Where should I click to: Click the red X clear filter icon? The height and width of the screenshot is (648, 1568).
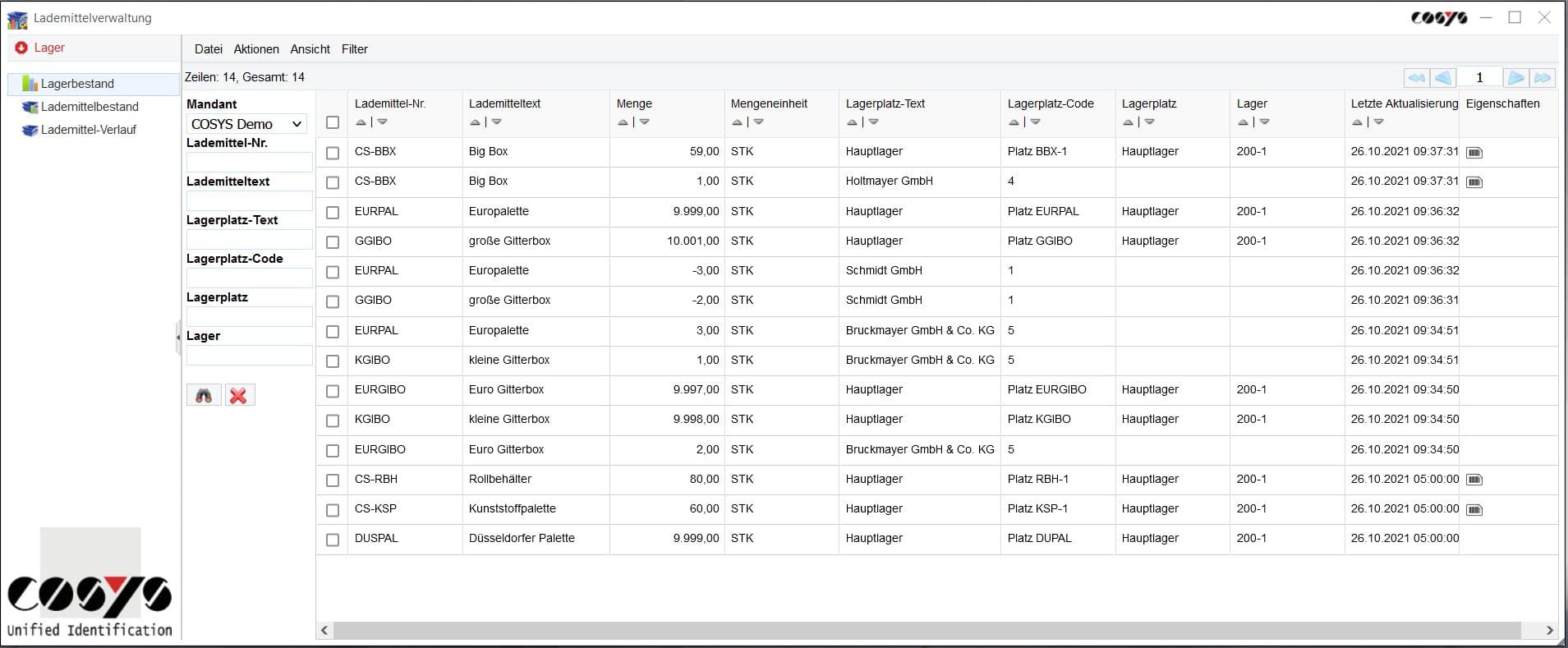[x=239, y=396]
